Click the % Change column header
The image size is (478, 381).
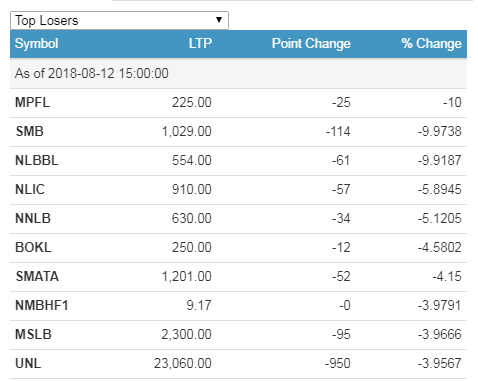click(431, 44)
